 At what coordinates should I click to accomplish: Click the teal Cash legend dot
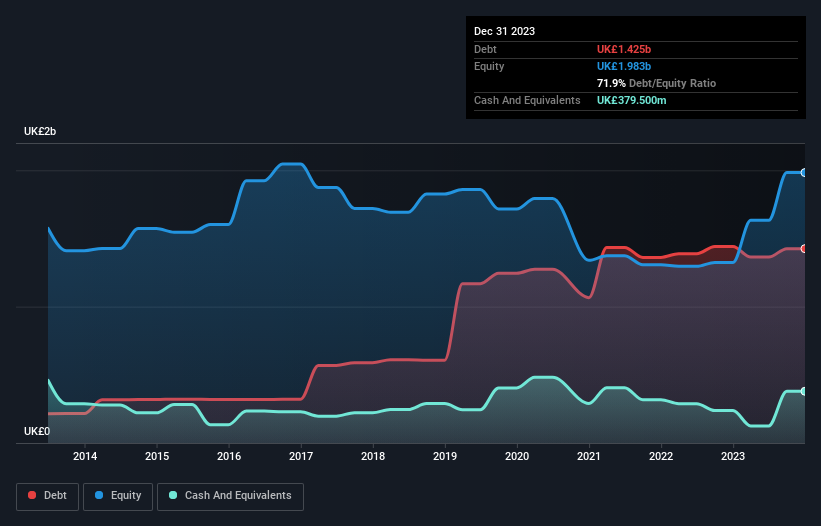(x=173, y=495)
